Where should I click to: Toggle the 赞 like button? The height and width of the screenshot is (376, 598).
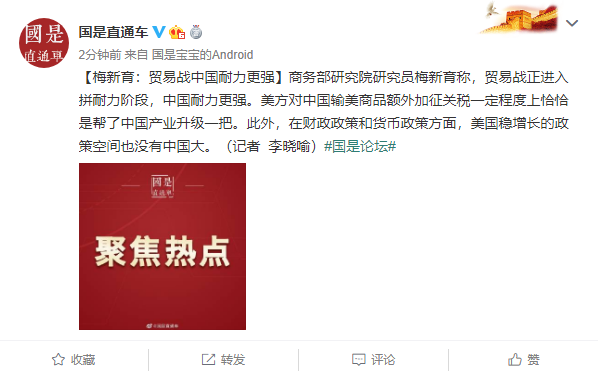(523, 359)
